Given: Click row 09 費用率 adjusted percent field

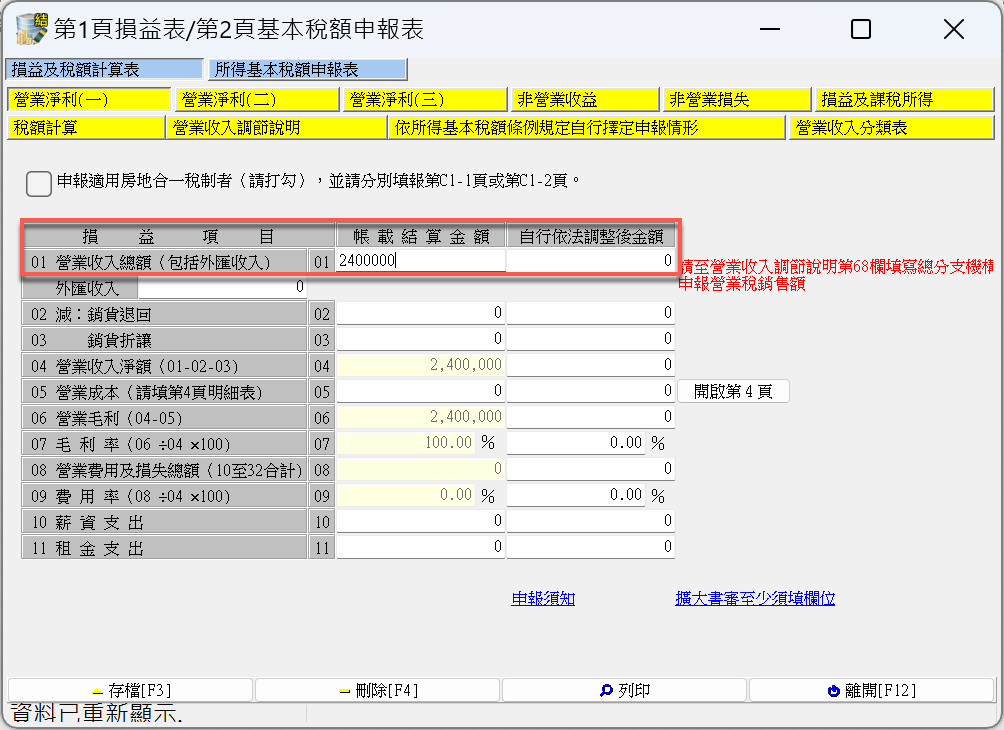Looking at the screenshot, I should pos(576,495).
